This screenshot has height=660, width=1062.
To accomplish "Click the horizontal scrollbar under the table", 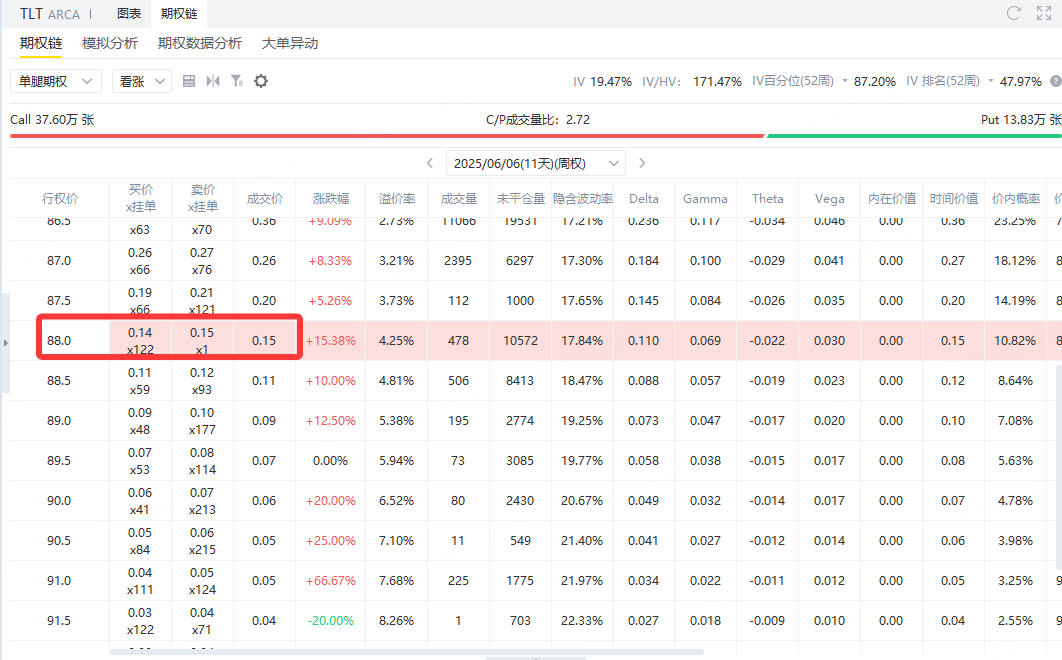I will pos(406,652).
